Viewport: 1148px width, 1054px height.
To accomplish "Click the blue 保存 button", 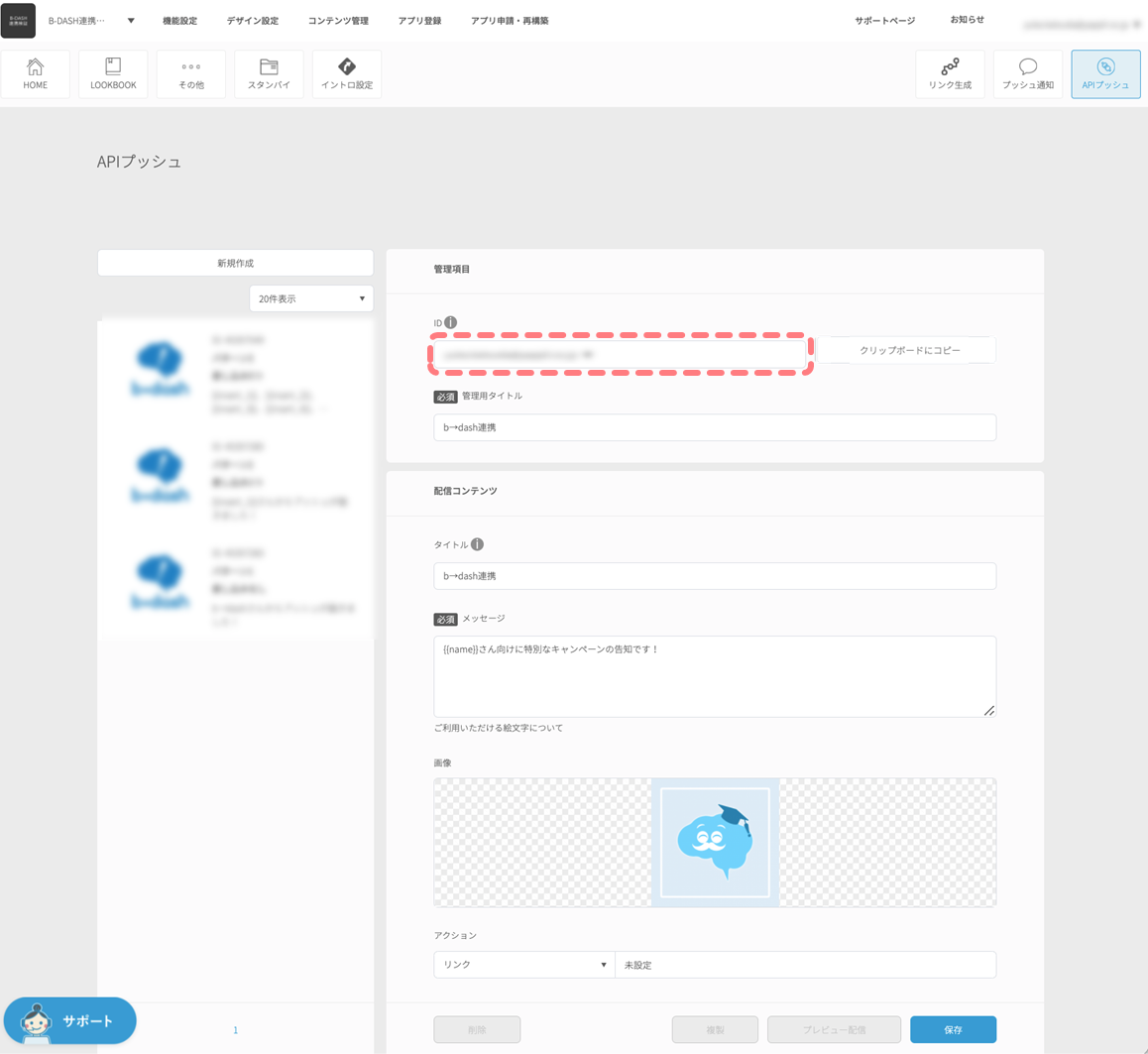I will (953, 1029).
